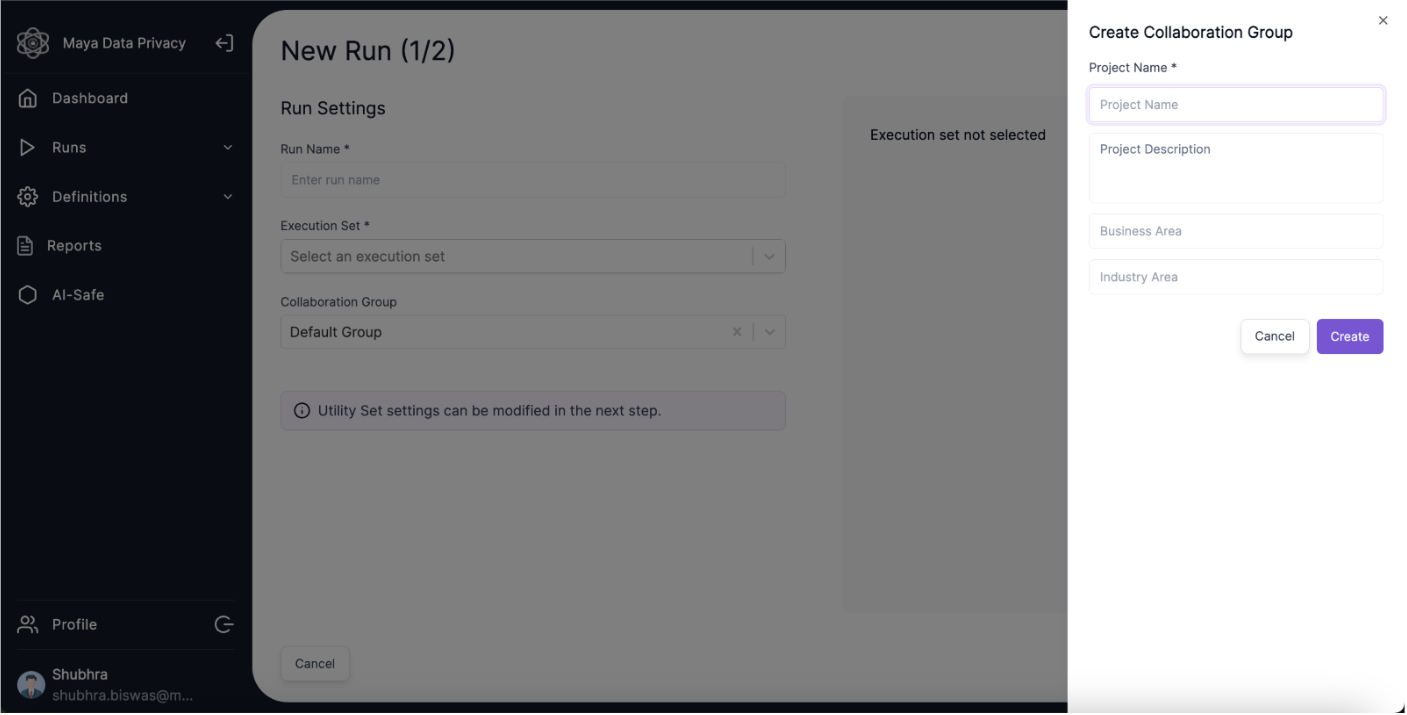Image resolution: width=1407 pixels, height=715 pixels.
Task: Expand the Definitions menu chevron
Action: click(x=227, y=197)
